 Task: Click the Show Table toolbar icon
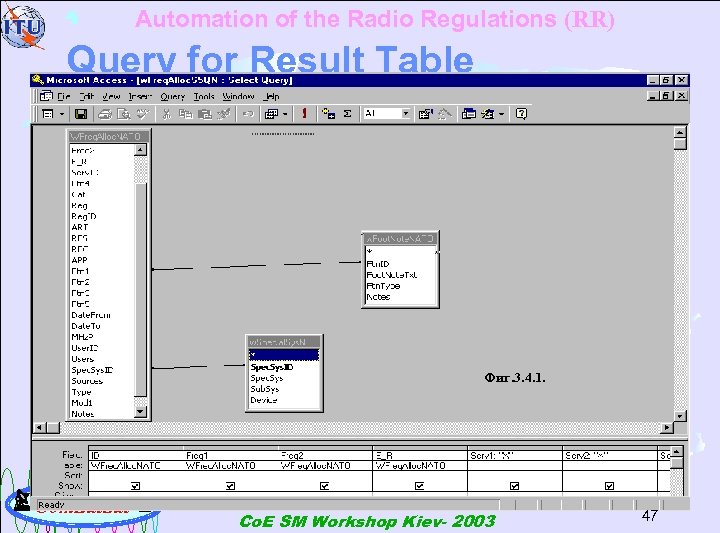328,113
